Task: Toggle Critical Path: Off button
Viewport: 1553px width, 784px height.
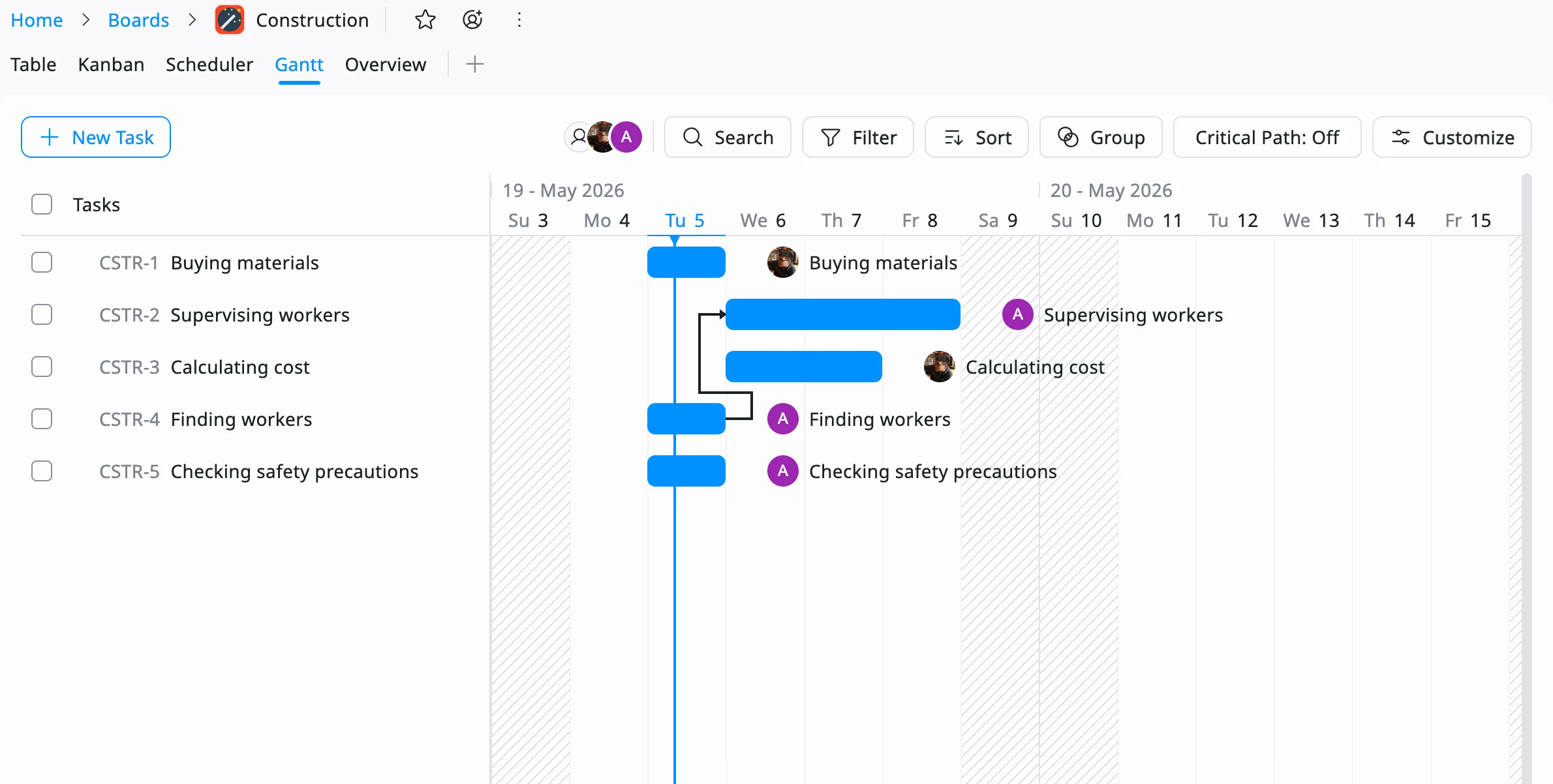Action: (x=1267, y=137)
